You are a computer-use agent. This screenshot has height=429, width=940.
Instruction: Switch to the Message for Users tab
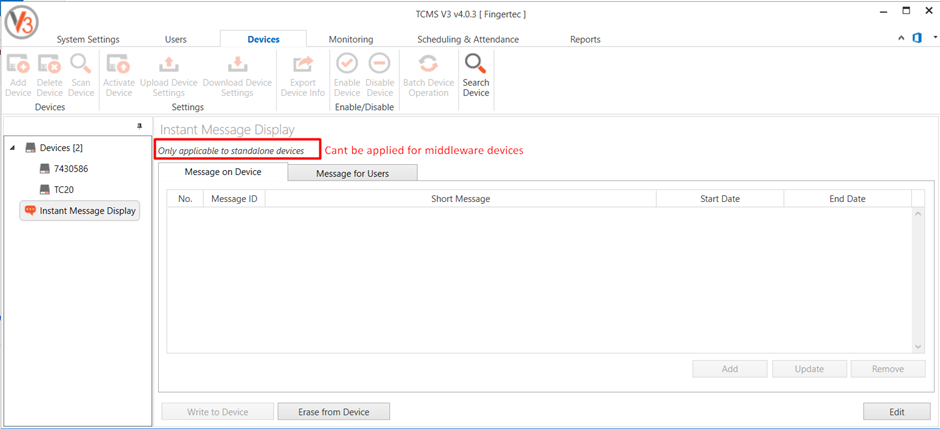click(x=352, y=173)
